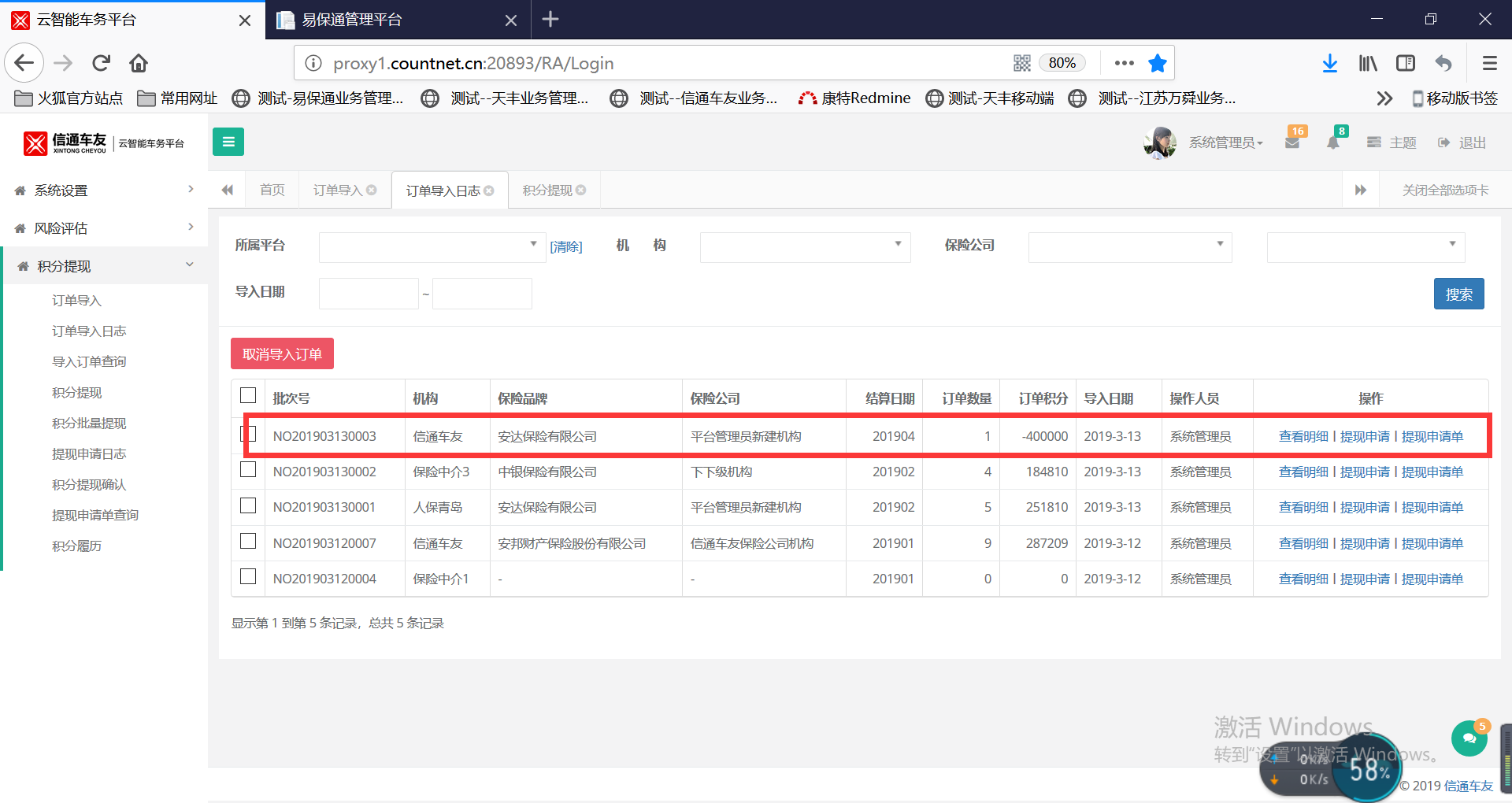This screenshot has width=1512, height=803.
Task: Click the green chat bubble icon
Action: pyautogui.click(x=1469, y=738)
